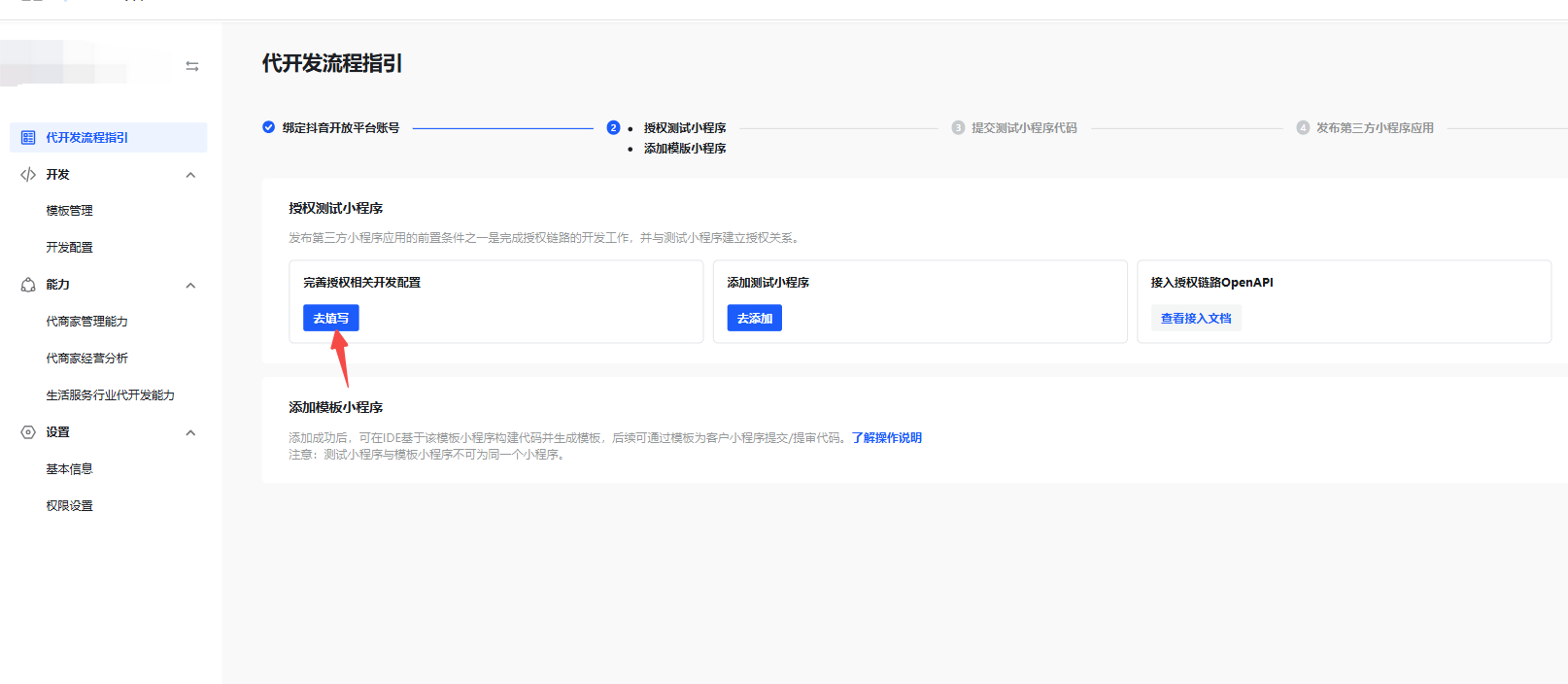The height and width of the screenshot is (684, 1568).
Task: Select 代商家管理能力 menu item
Action: pyautogui.click(x=87, y=322)
